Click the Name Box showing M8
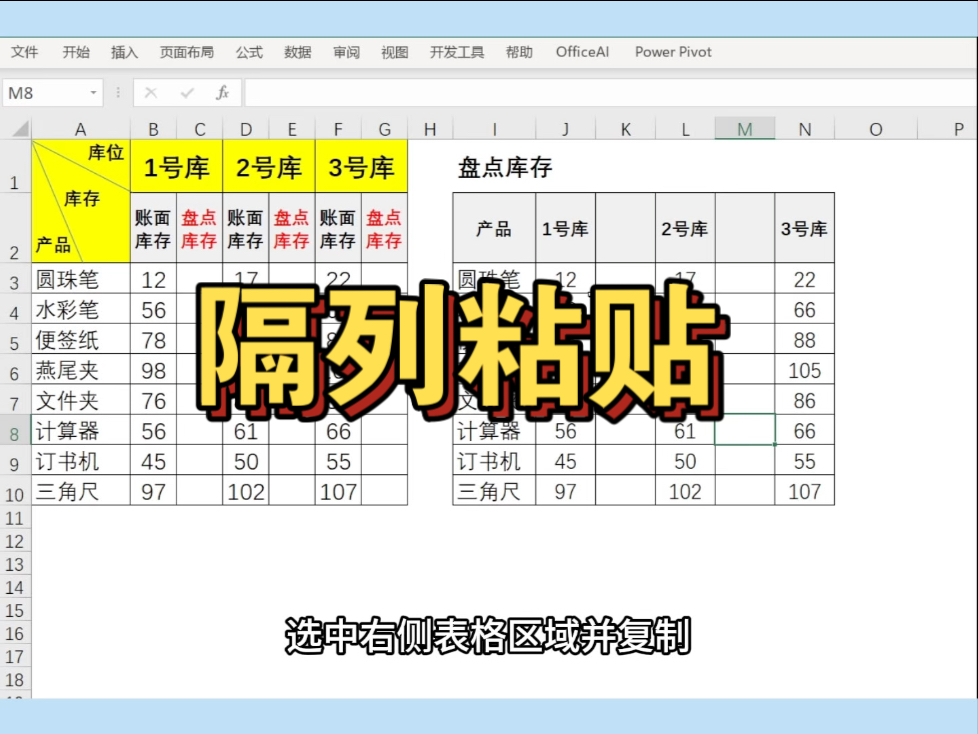The image size is (978, 734). pos(40,92)
